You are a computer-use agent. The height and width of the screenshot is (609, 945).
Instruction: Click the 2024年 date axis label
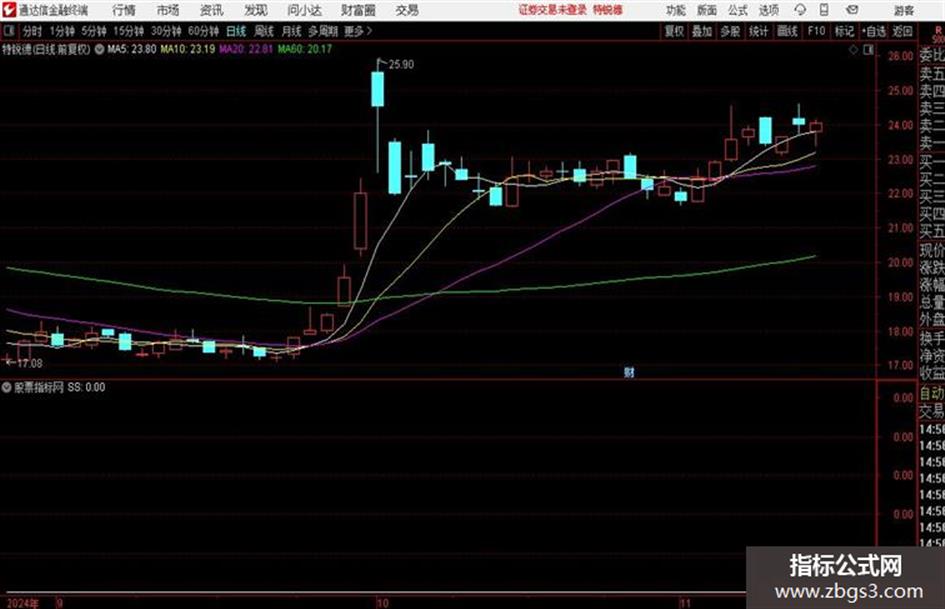(x=23, y=603)
